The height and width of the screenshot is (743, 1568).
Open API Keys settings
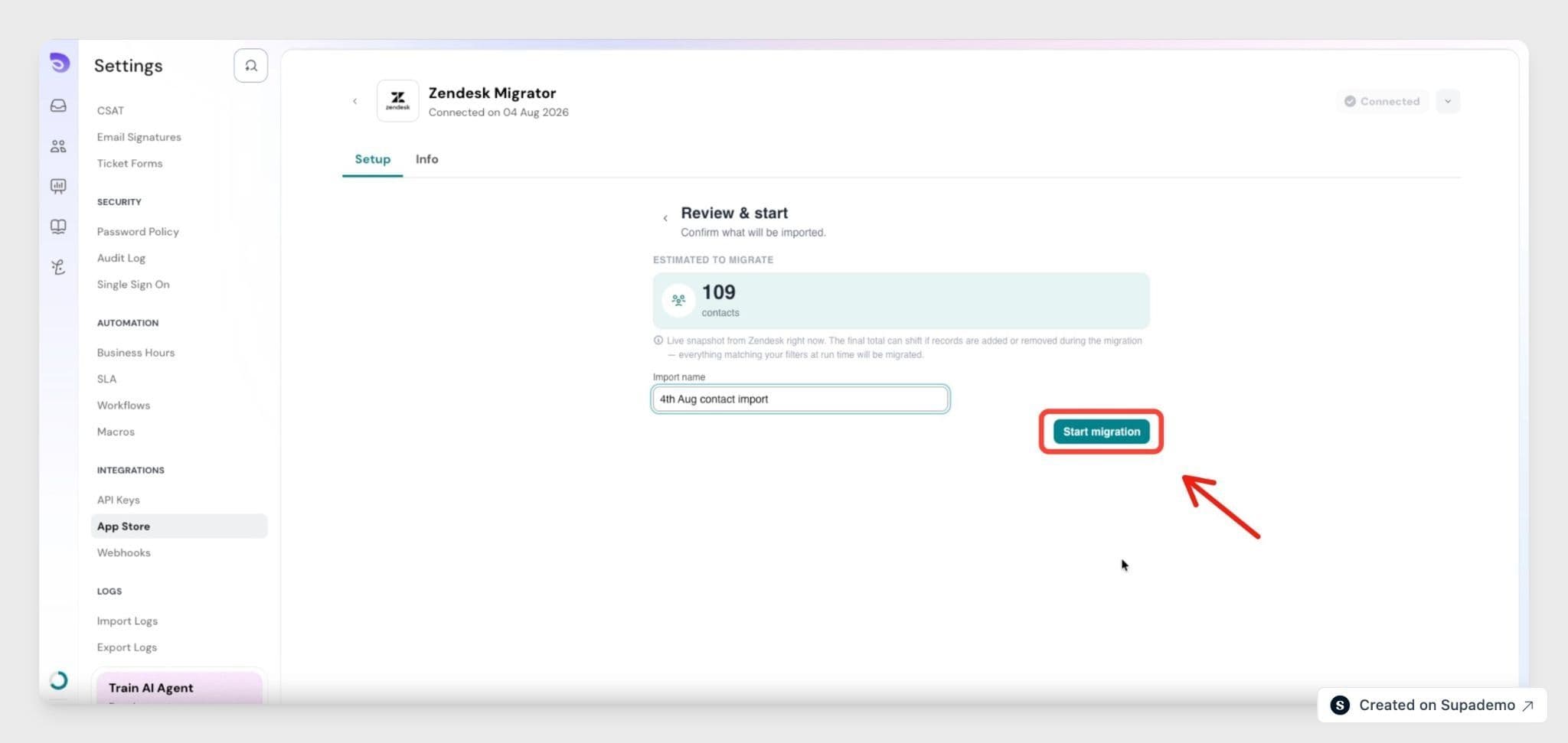click(118, 500)
